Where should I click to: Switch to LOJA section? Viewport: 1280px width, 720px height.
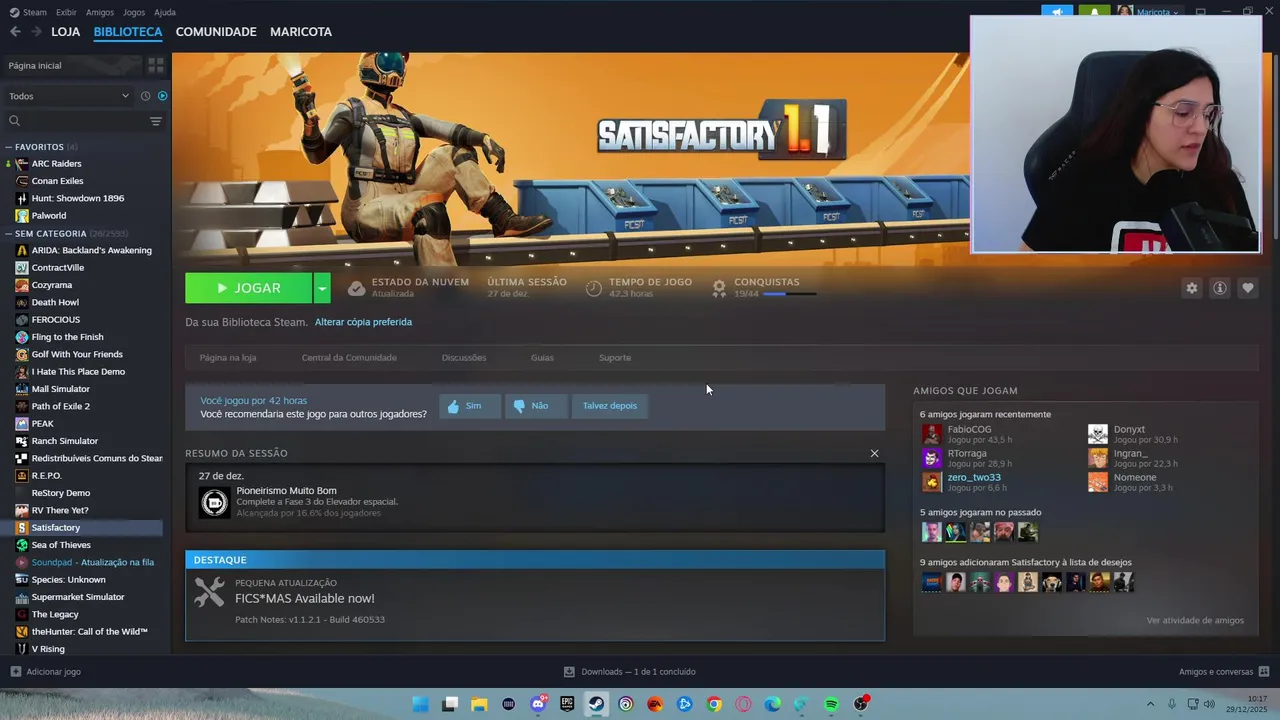click(x=66, y=32)
